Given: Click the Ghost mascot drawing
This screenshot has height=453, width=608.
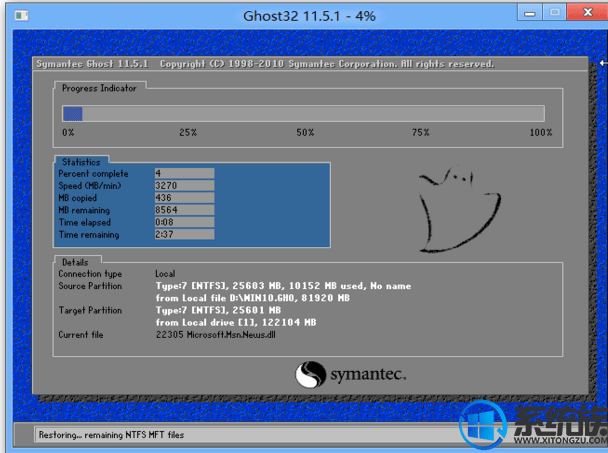Looking at the screenshot, I should pyautogui.click(x=460, y=209).
